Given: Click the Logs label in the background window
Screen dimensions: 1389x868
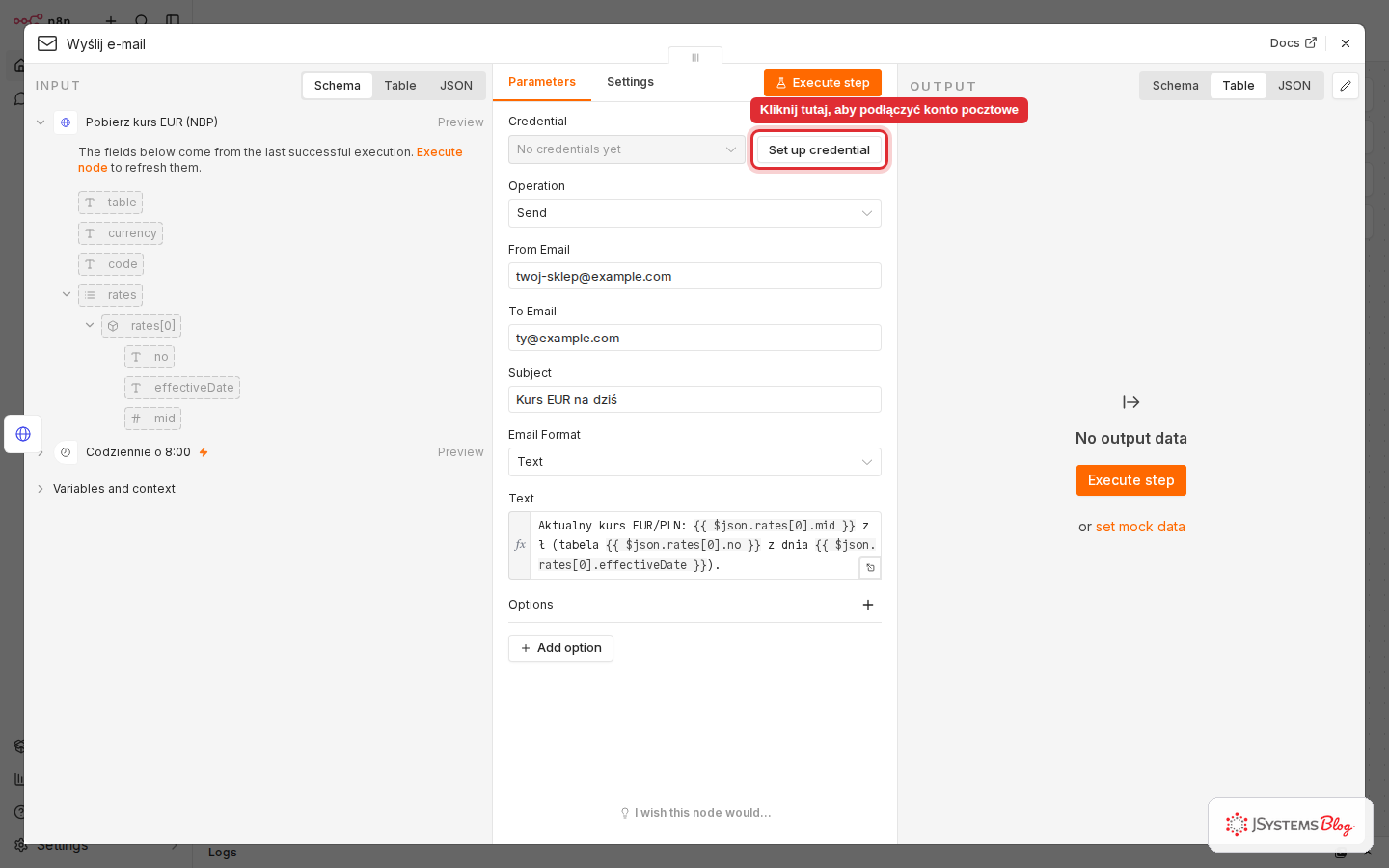Looking at the screenshot, I should tap(223, 853).
